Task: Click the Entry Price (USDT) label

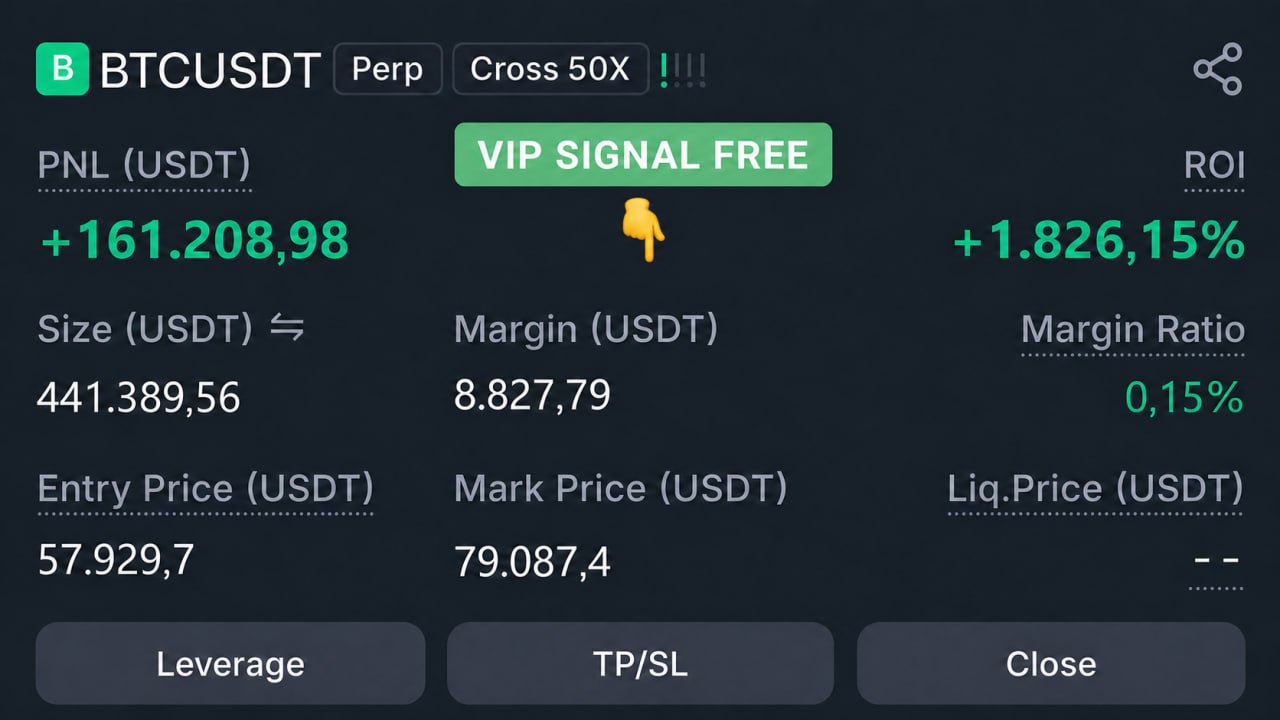Action: 205,489
